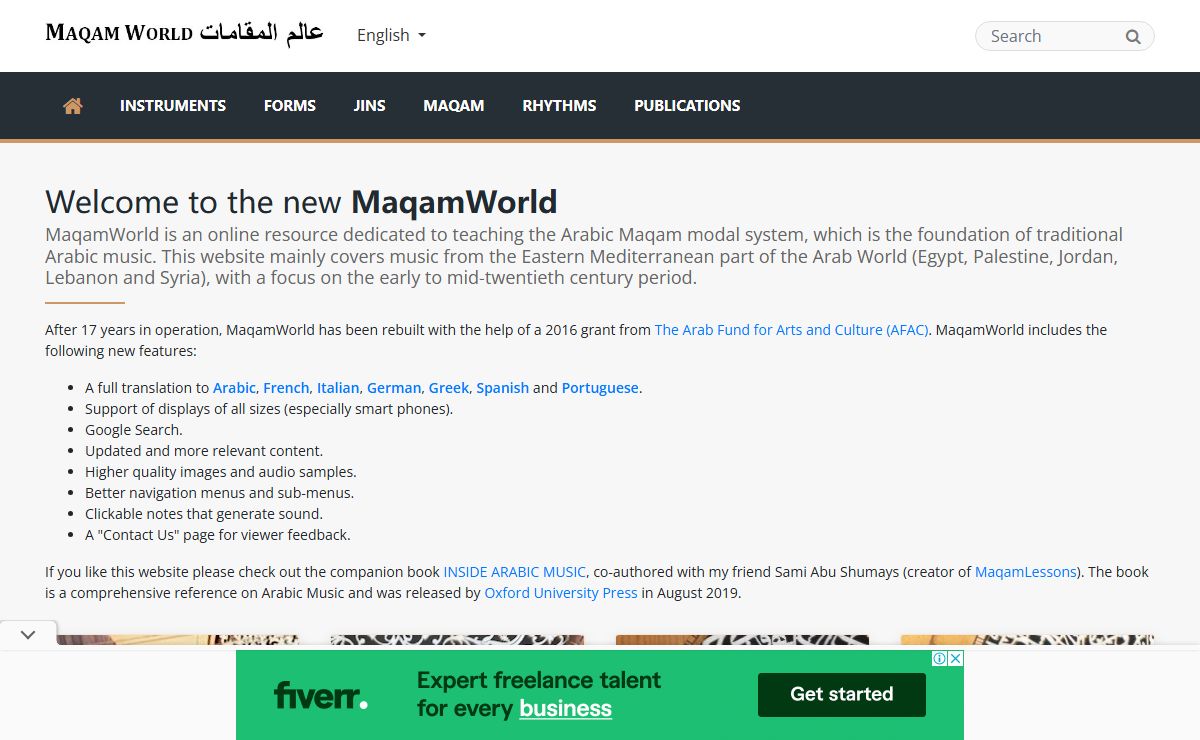The width and height of the screenshot is (1200, 740).
Task: Open the RHYTHMS menu
Action: pos(559,106)
